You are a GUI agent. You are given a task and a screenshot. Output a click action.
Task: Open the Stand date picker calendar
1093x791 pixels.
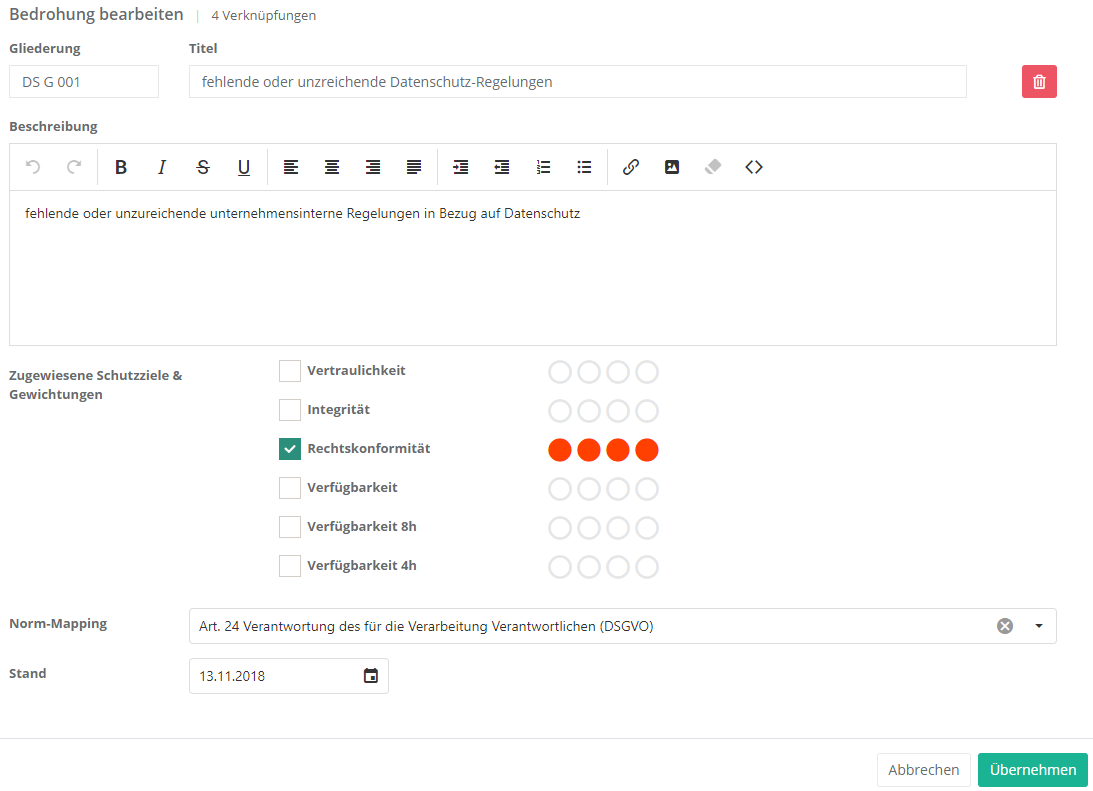pos(371,676)
